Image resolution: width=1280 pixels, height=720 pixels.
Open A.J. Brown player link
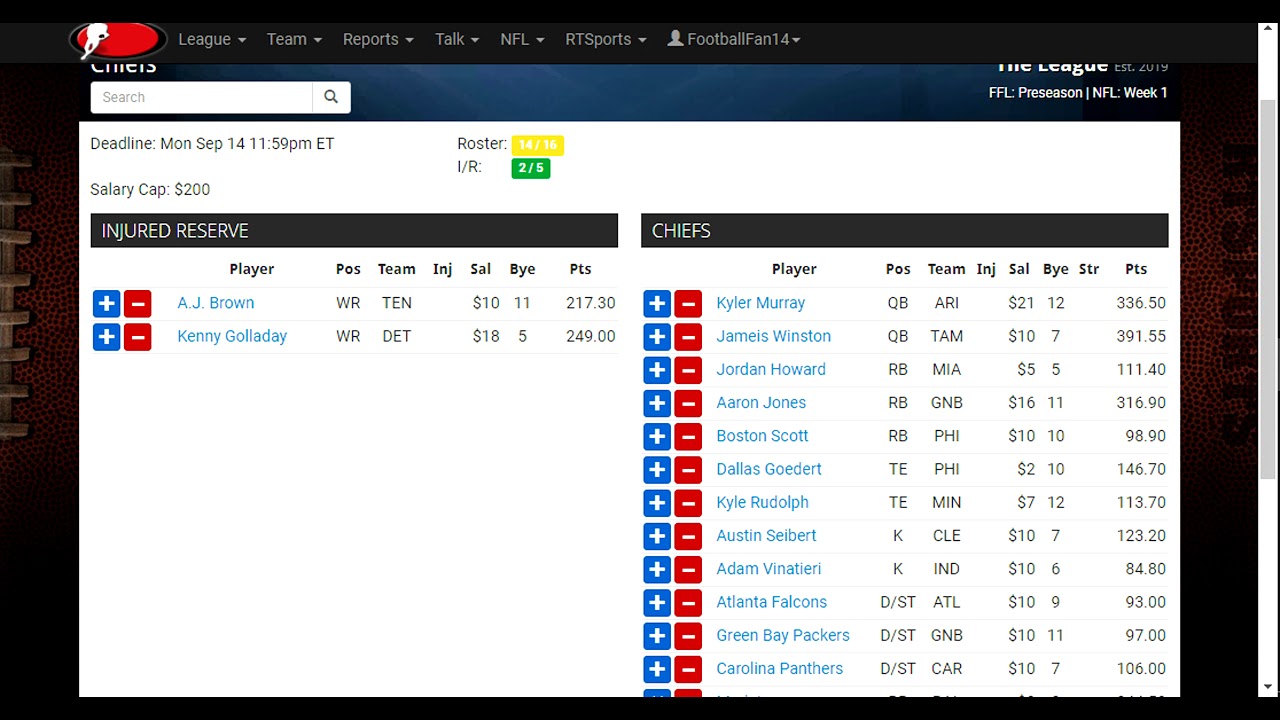216,303
